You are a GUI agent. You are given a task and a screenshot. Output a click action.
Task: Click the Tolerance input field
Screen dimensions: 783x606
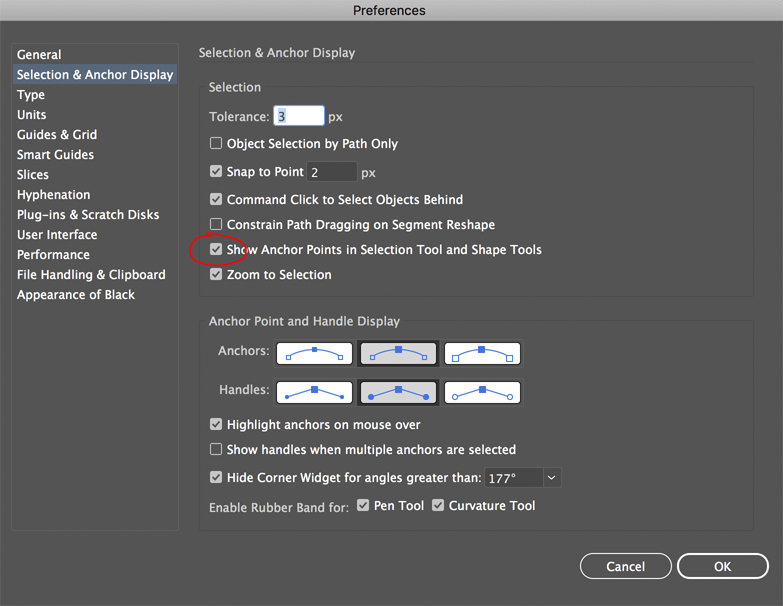pos(300,117)
